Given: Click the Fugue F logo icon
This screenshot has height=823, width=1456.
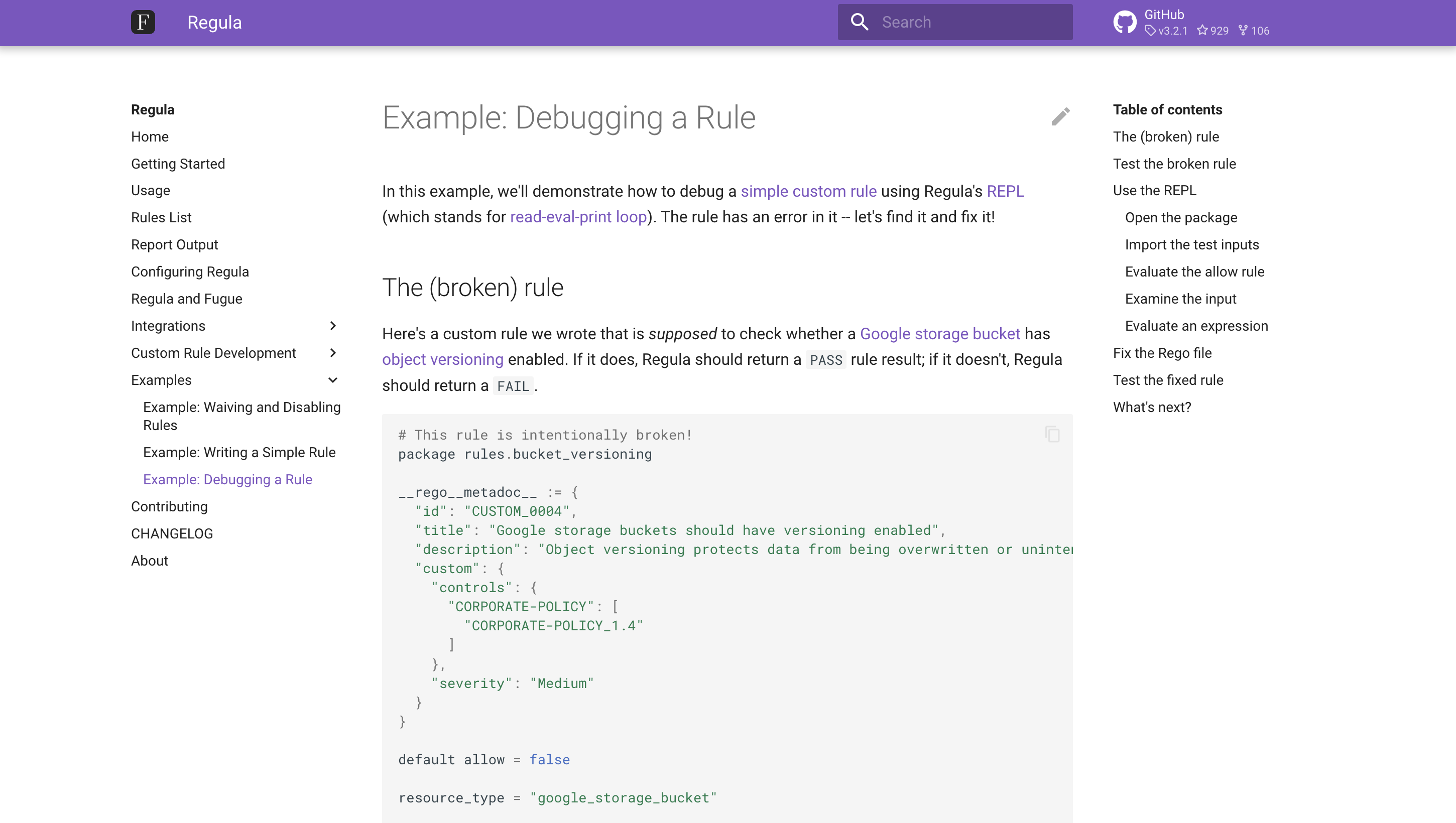Looking at the screenshot, I should [143, 23].
